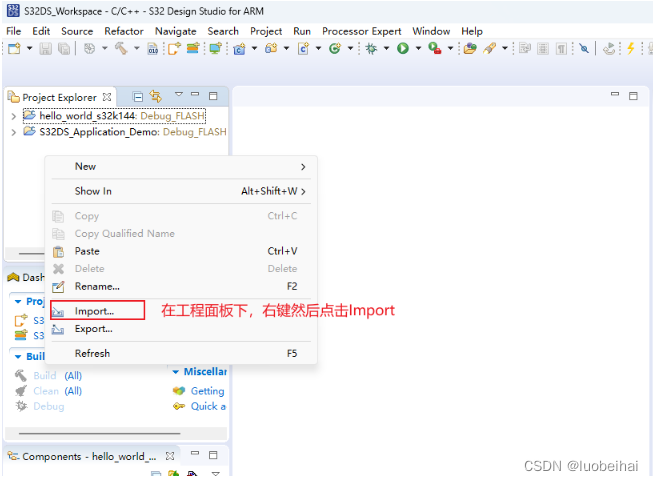653x481 pixels.
Task: Choose Refresh from the context menu
Action: tap(181, 354)
